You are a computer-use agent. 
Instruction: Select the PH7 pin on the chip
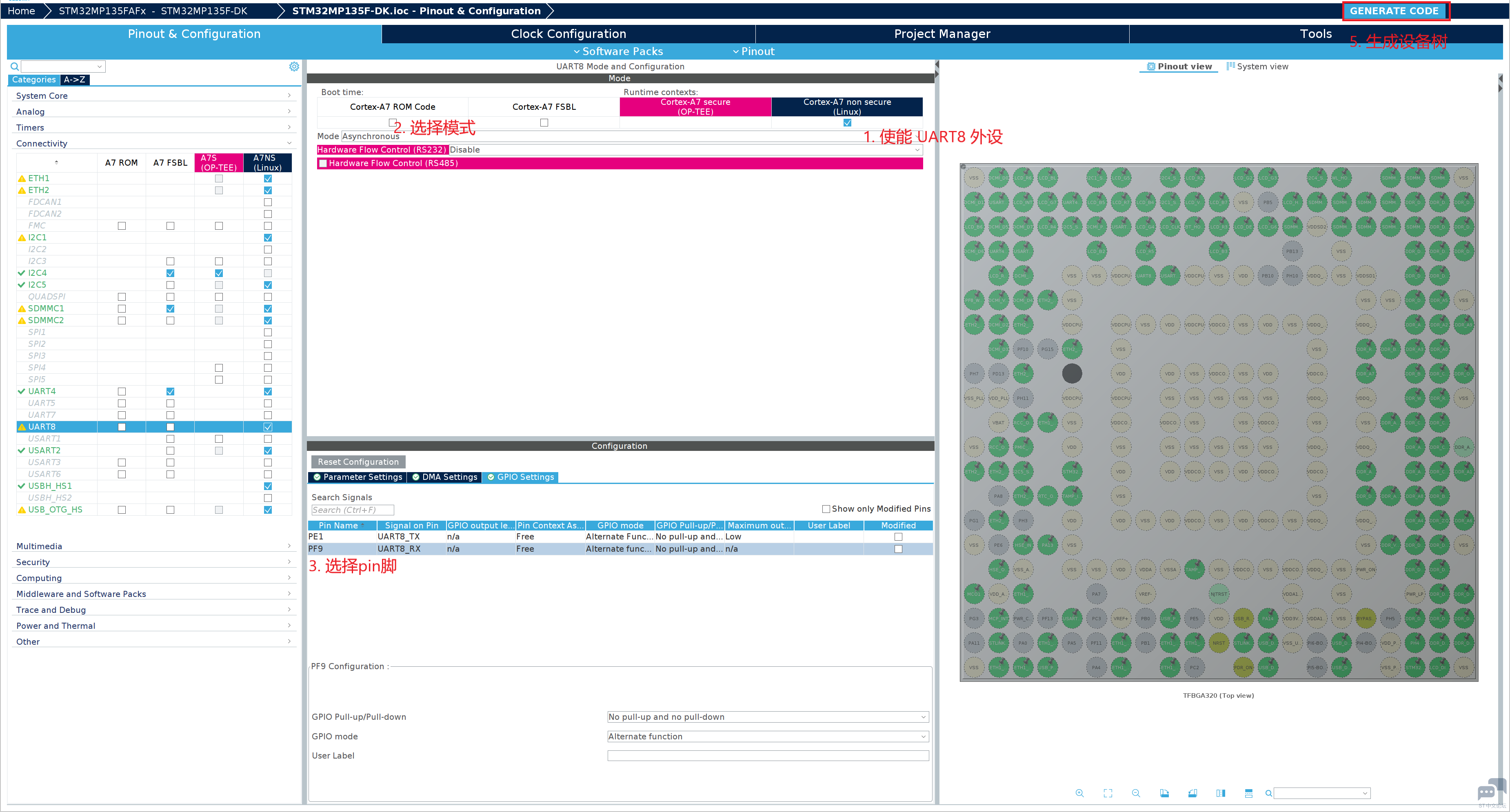pos(974,373)
